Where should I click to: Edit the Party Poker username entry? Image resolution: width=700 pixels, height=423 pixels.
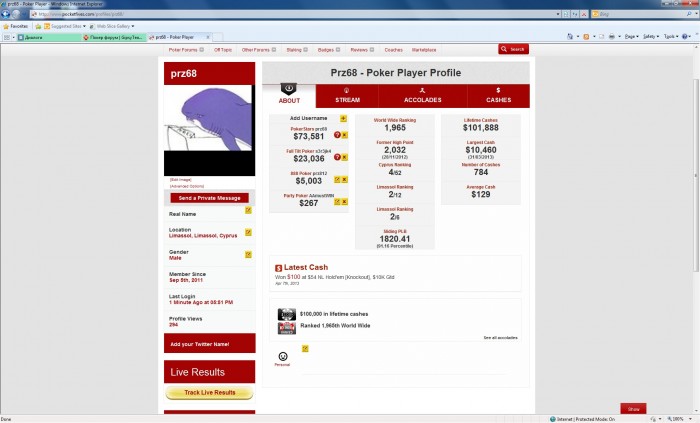[337, 202]
